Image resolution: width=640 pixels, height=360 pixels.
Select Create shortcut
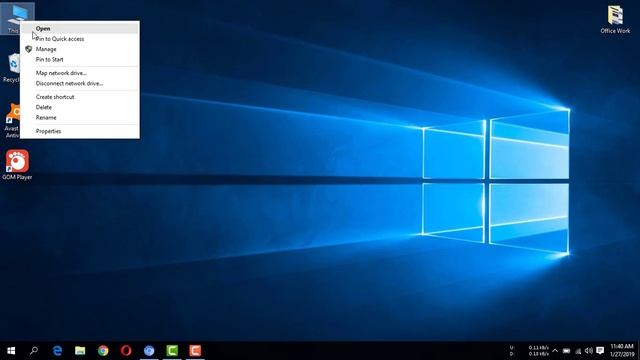[80, 97]
